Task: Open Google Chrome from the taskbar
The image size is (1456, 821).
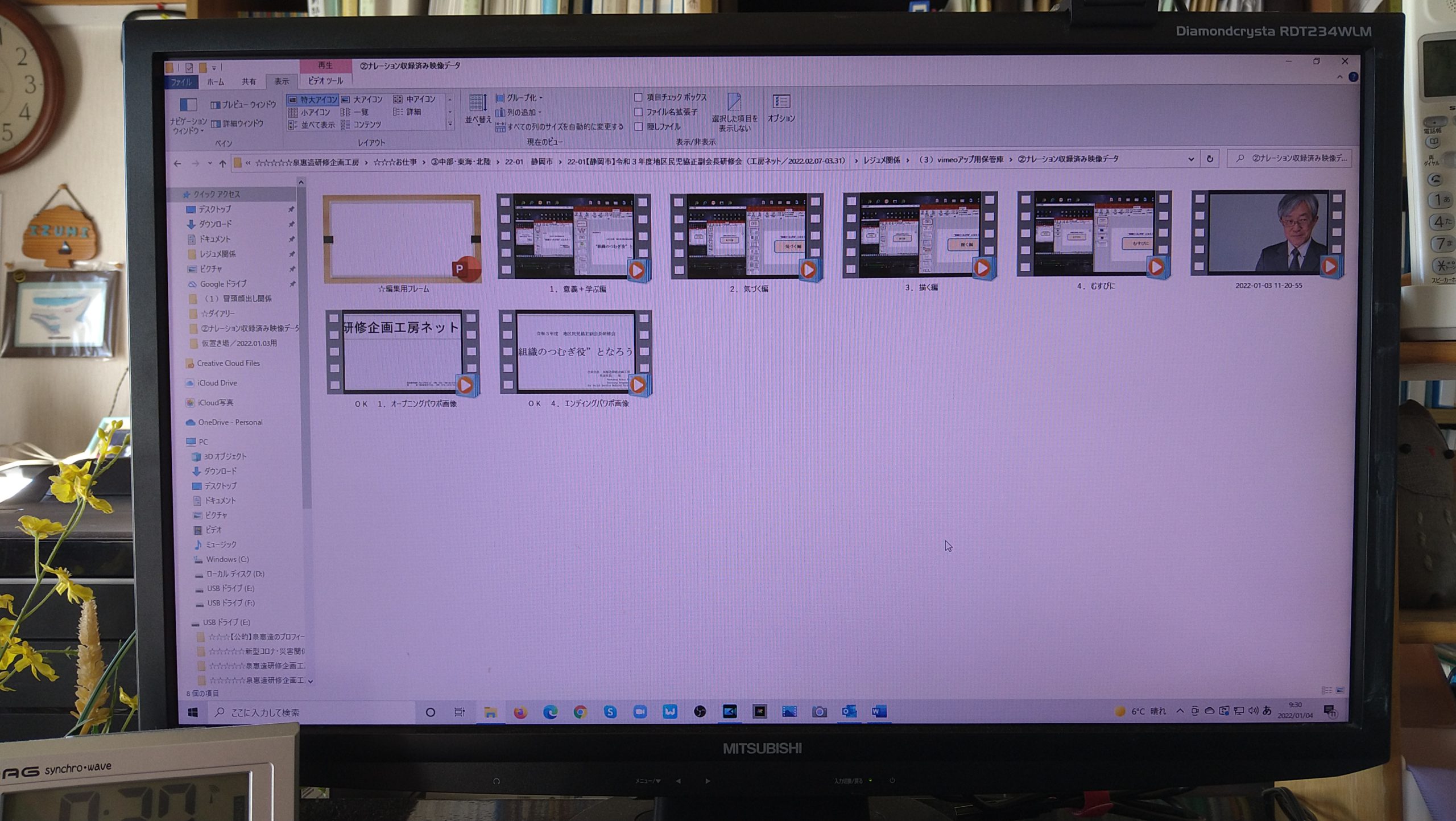Action: (x=580, y=712)
